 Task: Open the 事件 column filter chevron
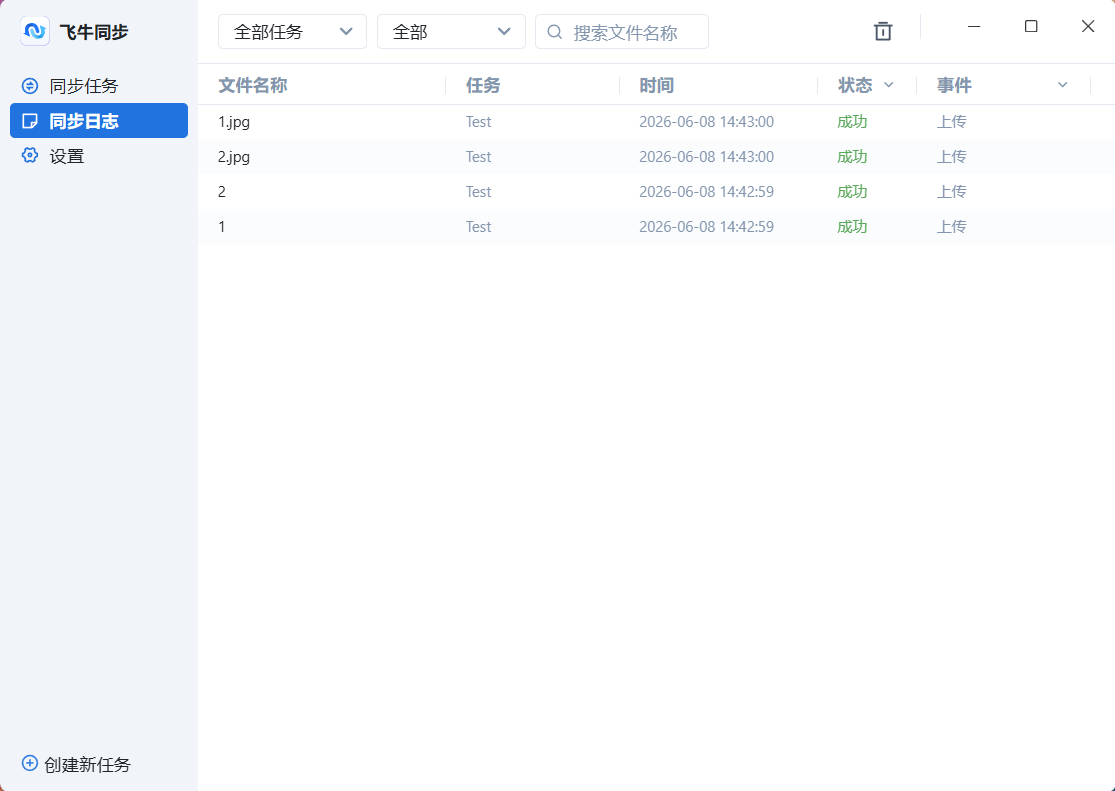click(1062, 85)
